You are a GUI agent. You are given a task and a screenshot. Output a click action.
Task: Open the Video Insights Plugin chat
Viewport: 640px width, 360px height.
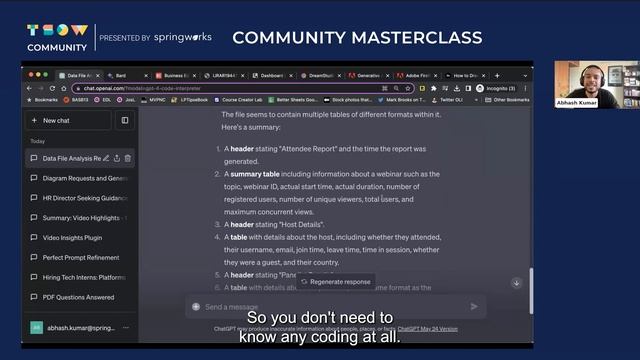click(x=80, y=238)
